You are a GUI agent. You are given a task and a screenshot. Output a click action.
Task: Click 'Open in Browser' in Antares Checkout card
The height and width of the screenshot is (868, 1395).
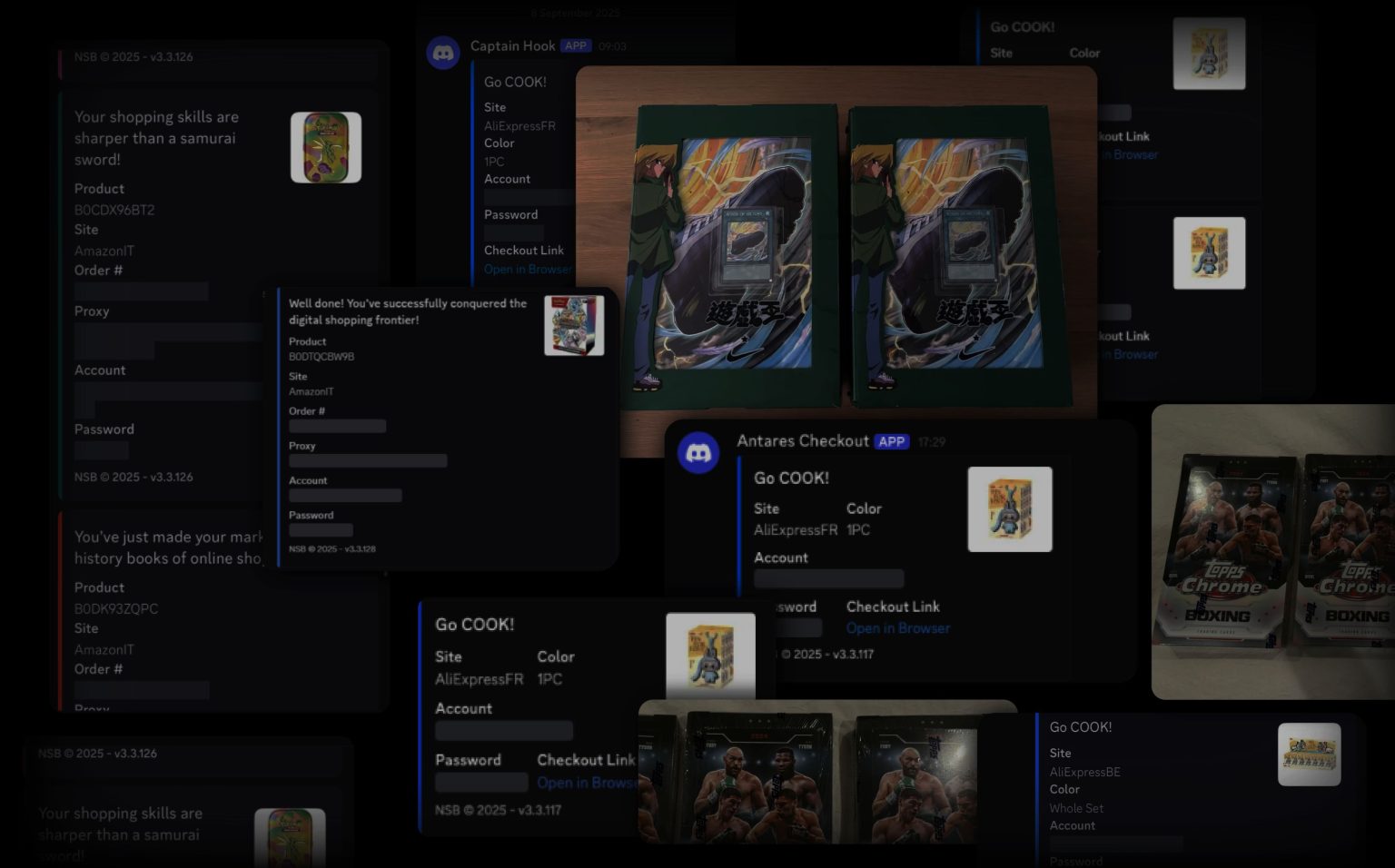tap(897, 628)
